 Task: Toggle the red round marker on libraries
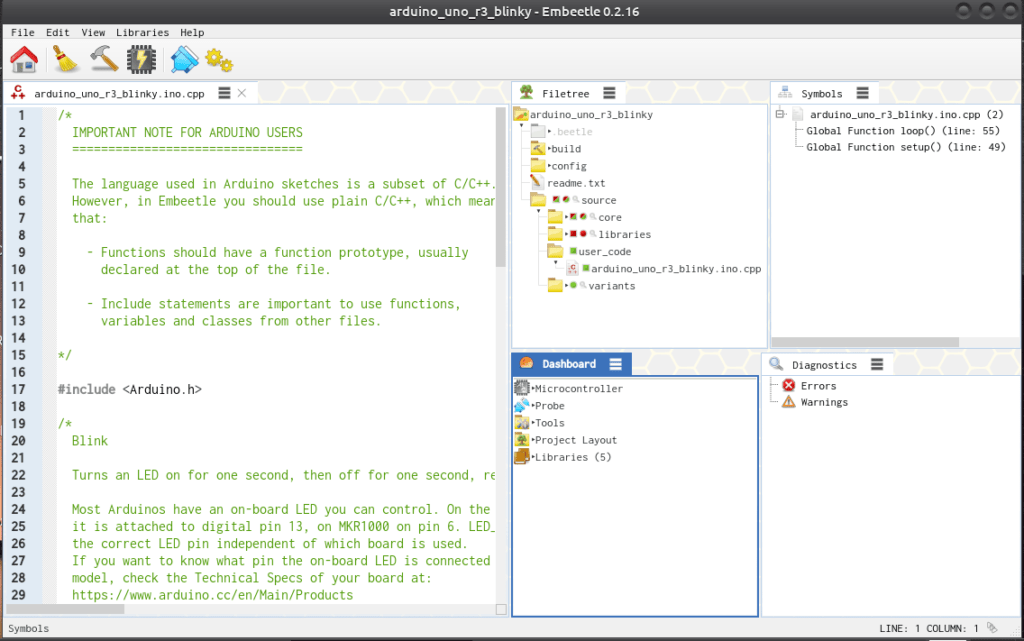pos(583,234)
